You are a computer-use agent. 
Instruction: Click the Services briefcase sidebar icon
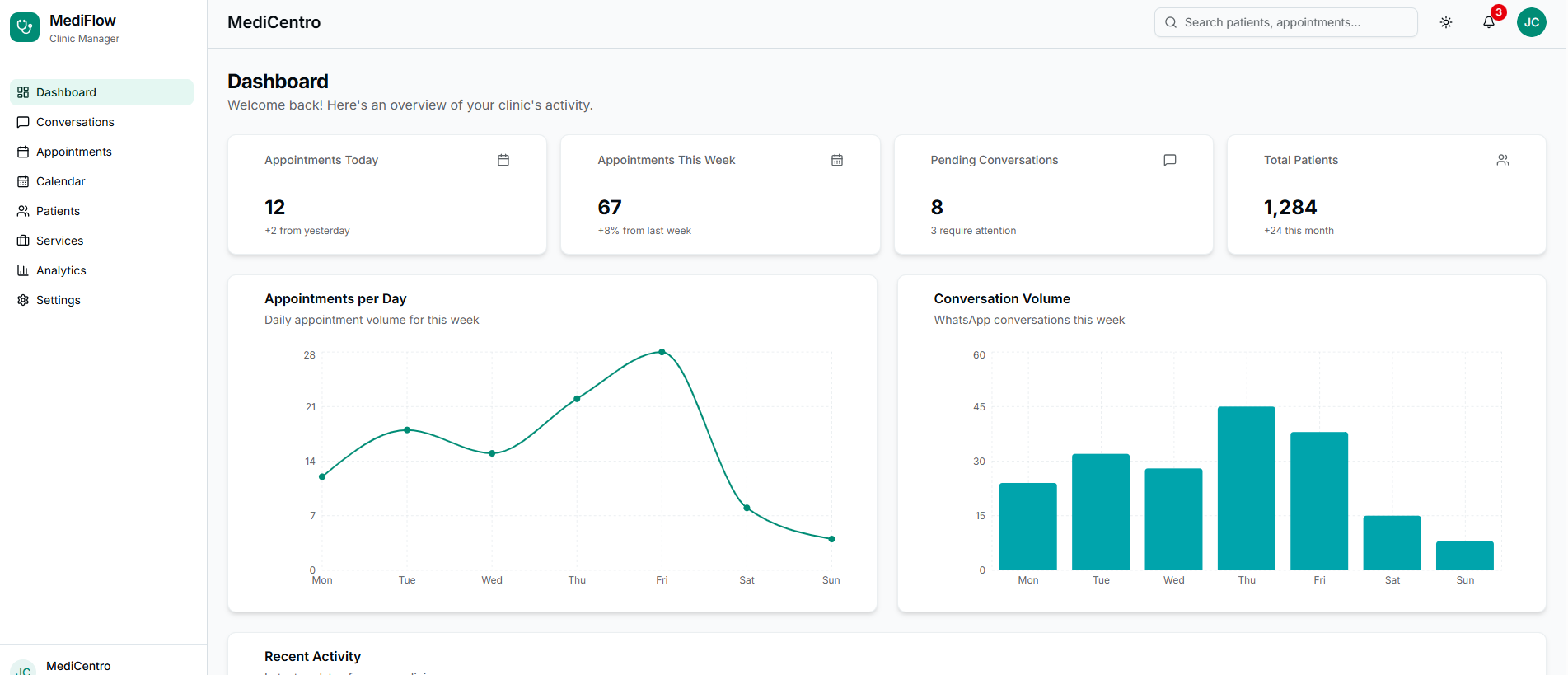[x=23, y=241]
